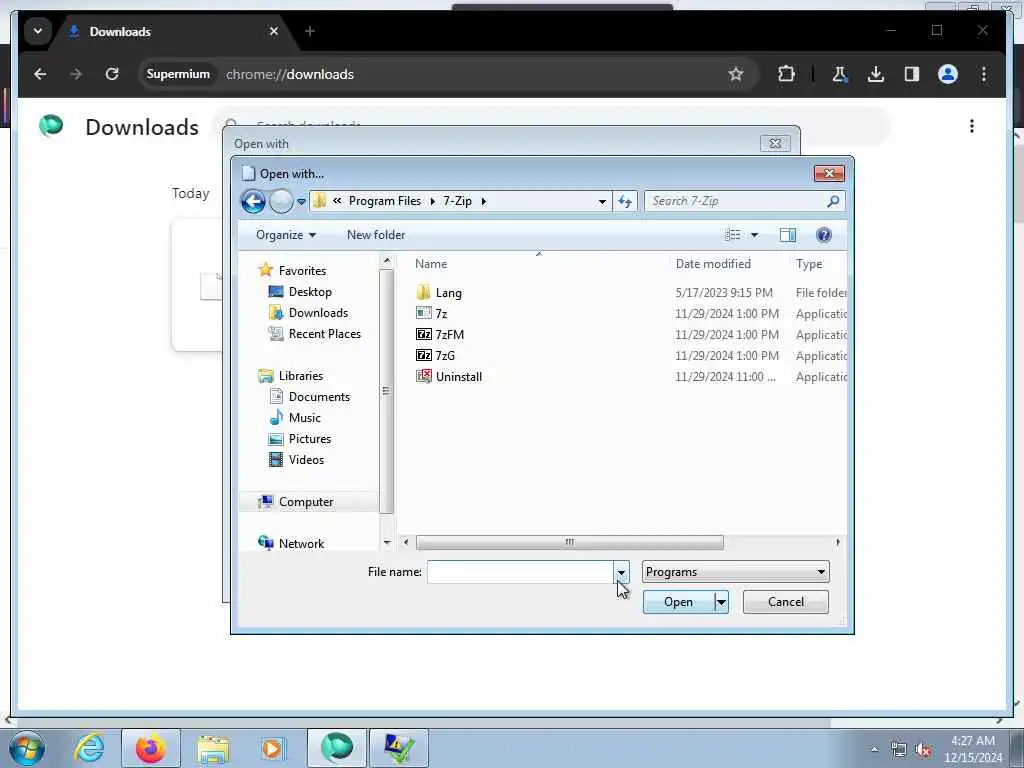
Task: Open the address bar previous locations dropdown
Action: click(x=601, y=202)
